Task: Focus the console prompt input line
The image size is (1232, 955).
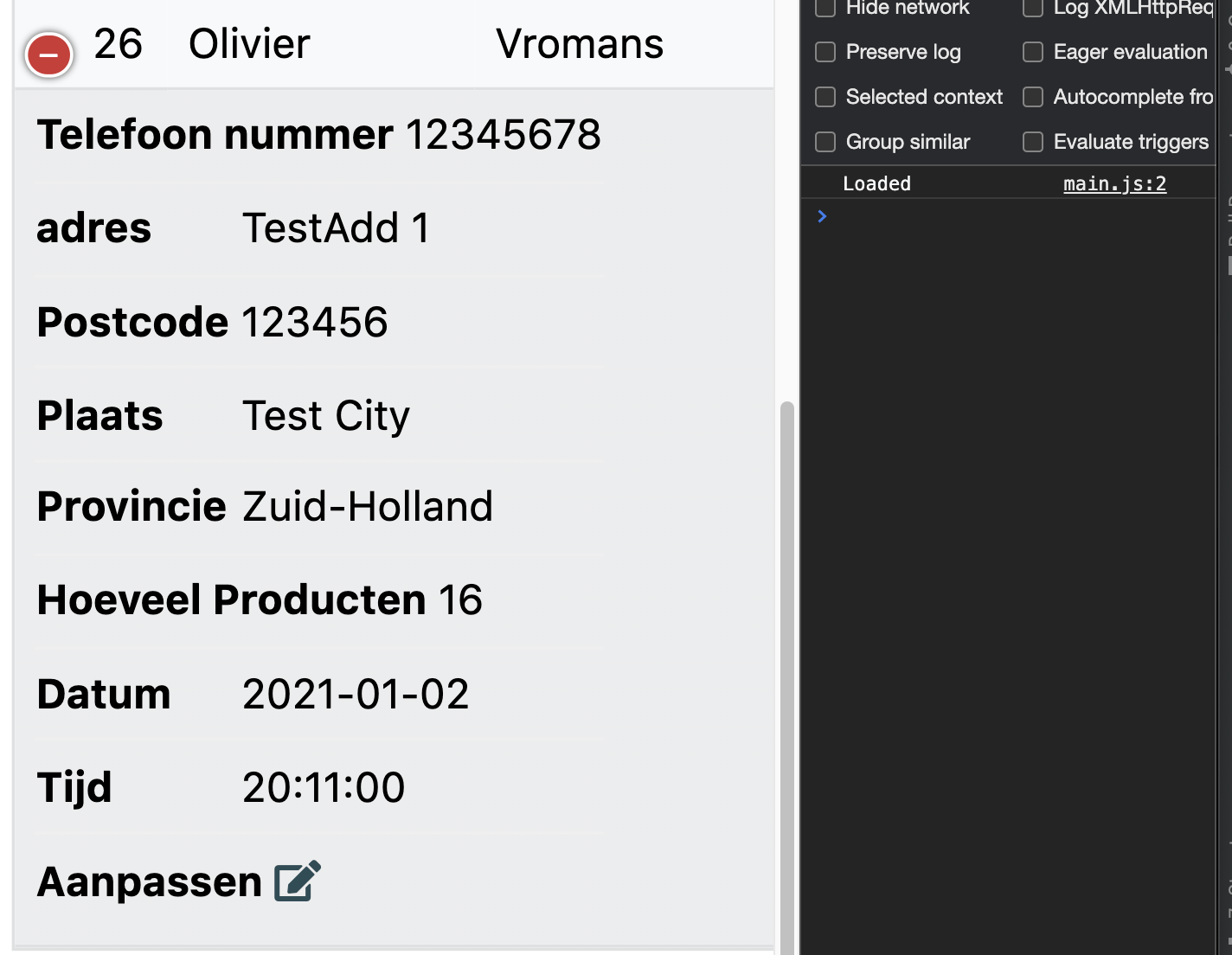Action: tap(1012, 216)
